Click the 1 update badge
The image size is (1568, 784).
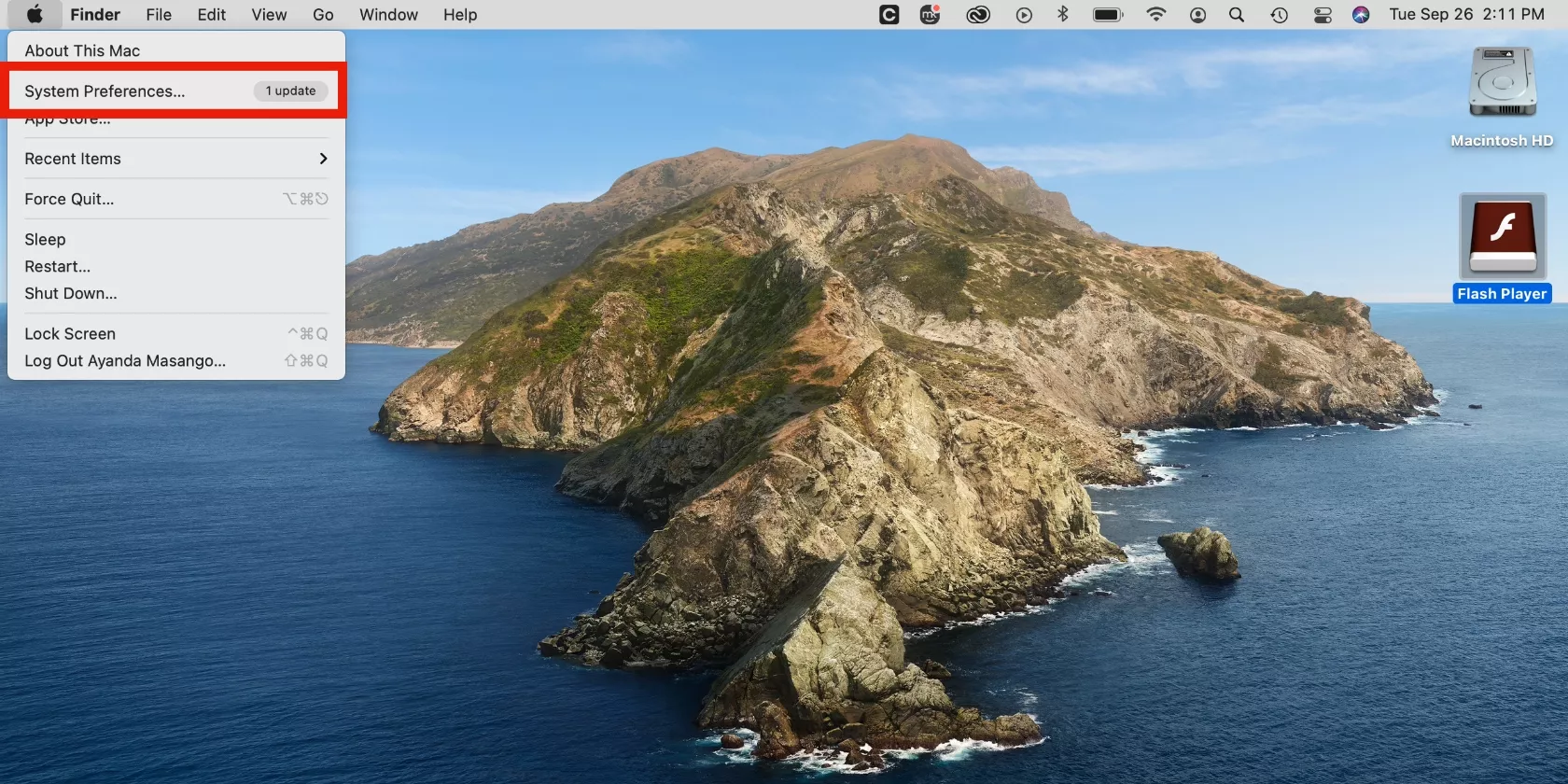pos(290,91)
